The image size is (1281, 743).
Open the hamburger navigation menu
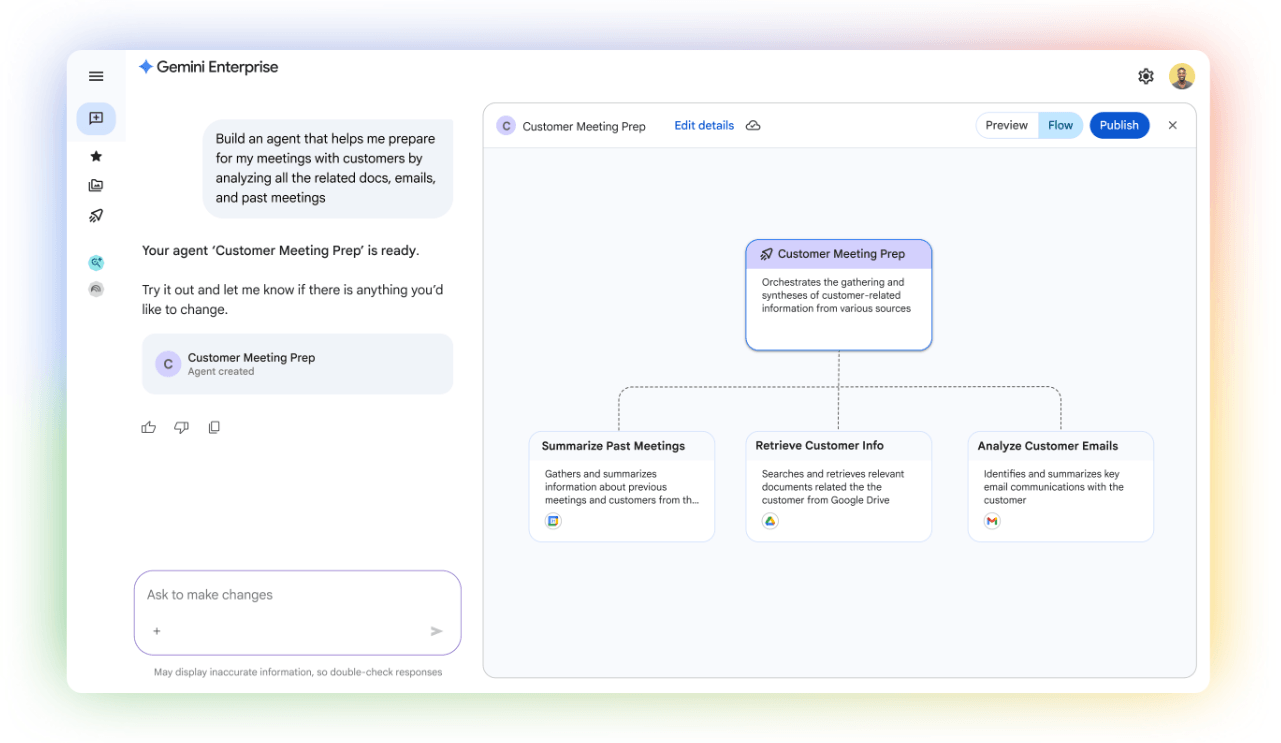click(x=95, y=76)
